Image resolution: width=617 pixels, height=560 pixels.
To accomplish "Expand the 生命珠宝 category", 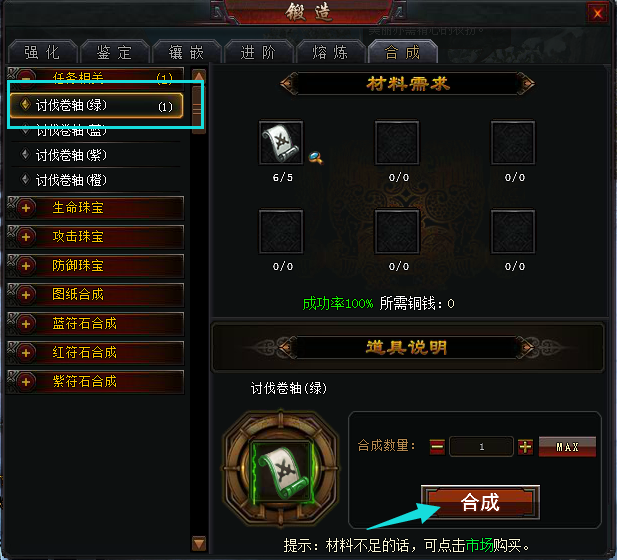I will click(26, 208).
